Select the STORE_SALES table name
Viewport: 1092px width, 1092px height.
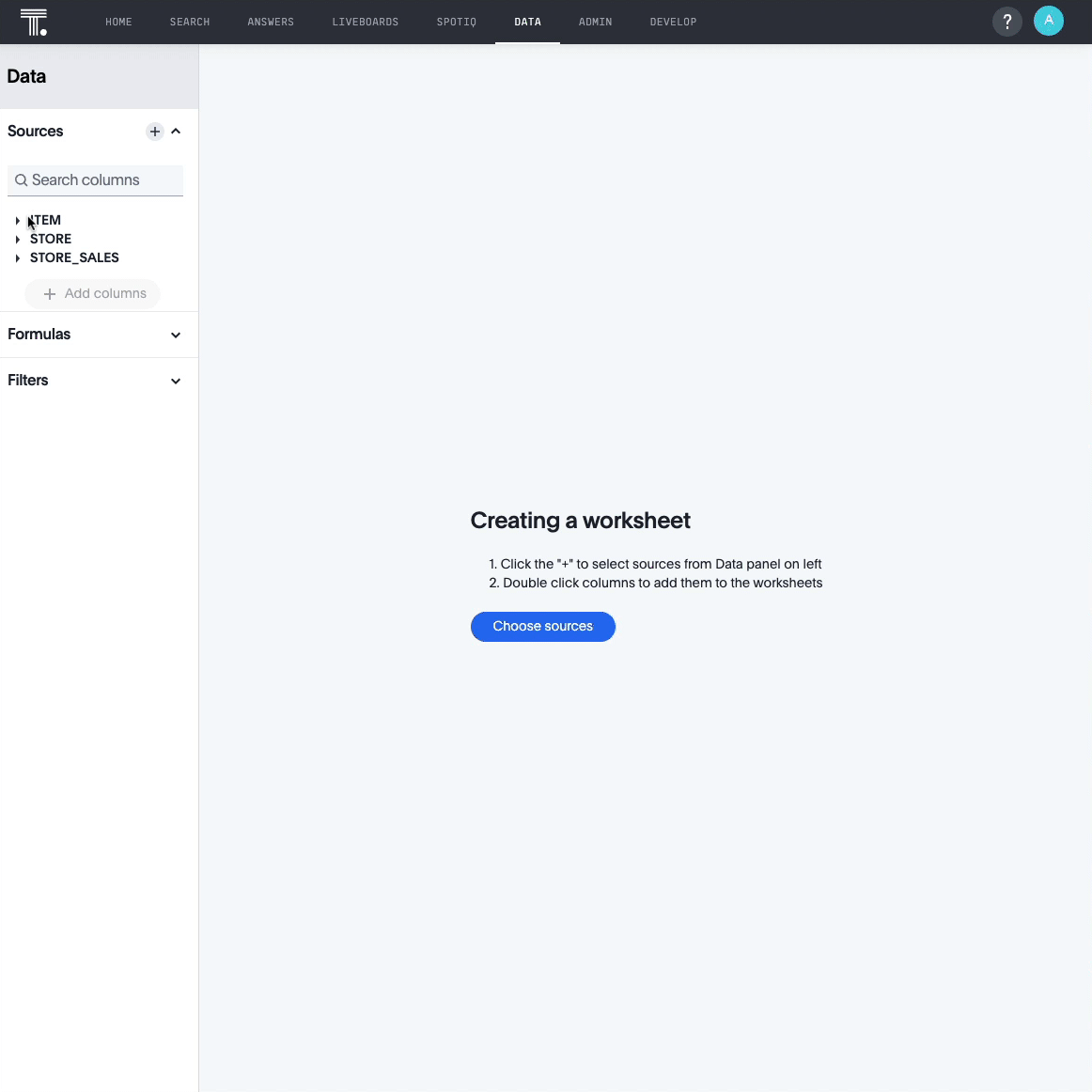(74, 257)
